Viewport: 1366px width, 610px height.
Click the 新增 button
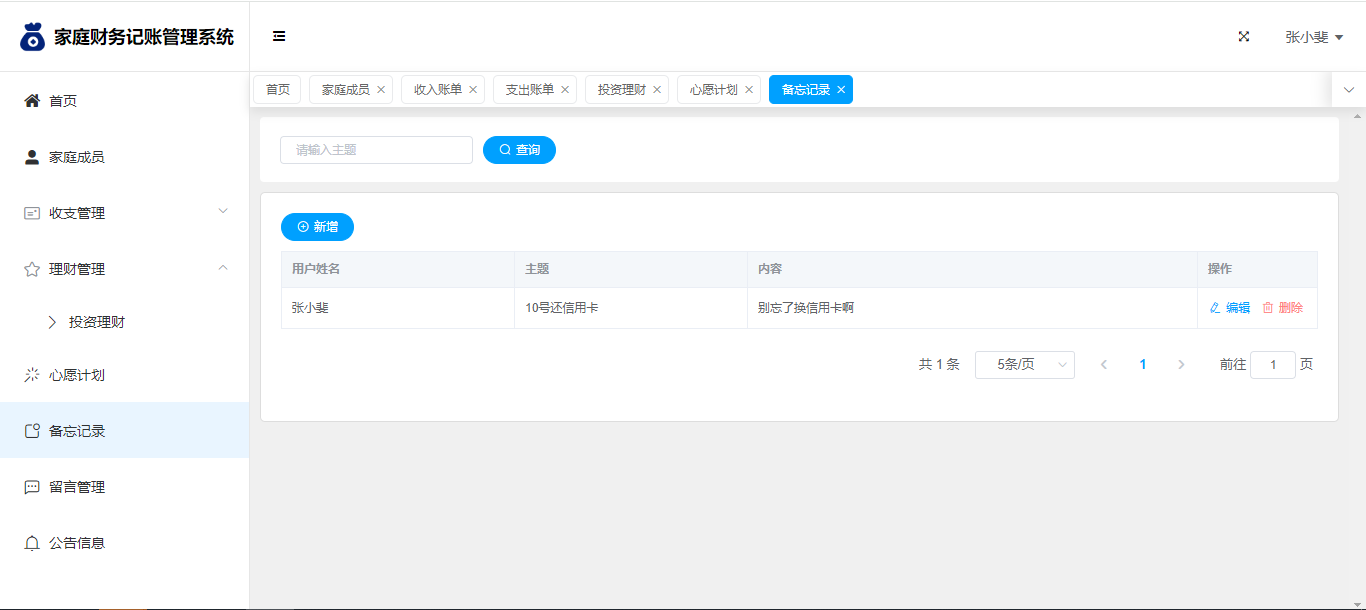(x=317, y=227)
